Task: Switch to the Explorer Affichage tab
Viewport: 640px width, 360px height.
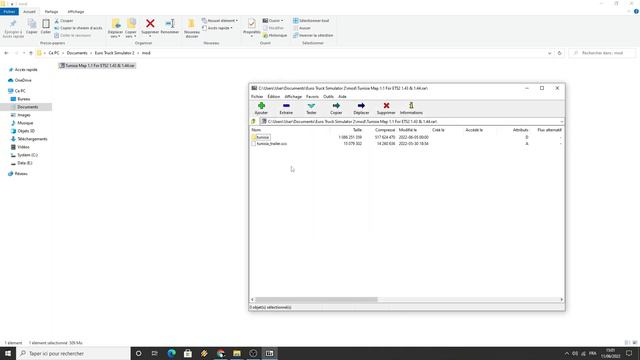Action: (76, 12)
